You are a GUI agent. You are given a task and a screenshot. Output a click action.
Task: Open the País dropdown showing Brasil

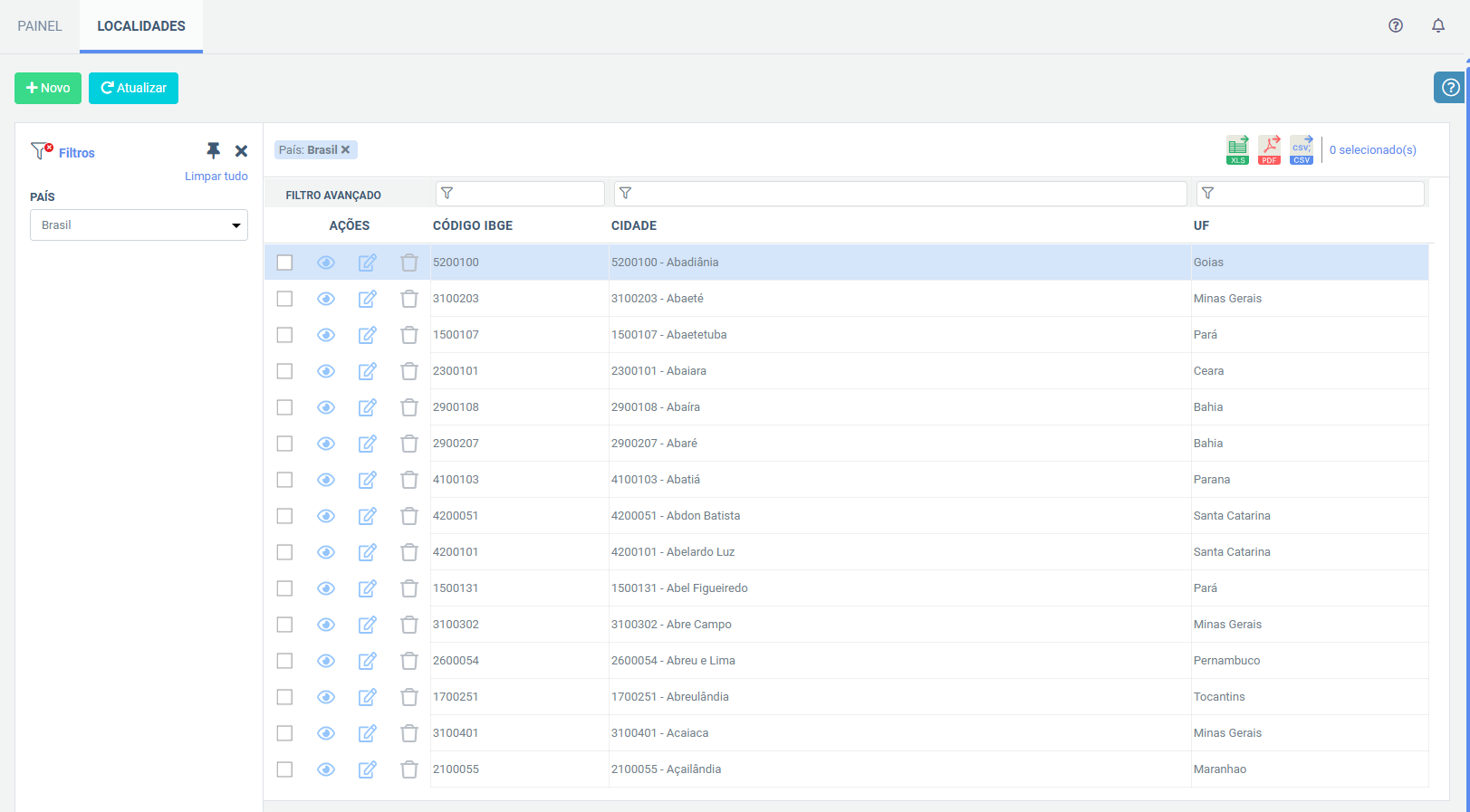139,225
